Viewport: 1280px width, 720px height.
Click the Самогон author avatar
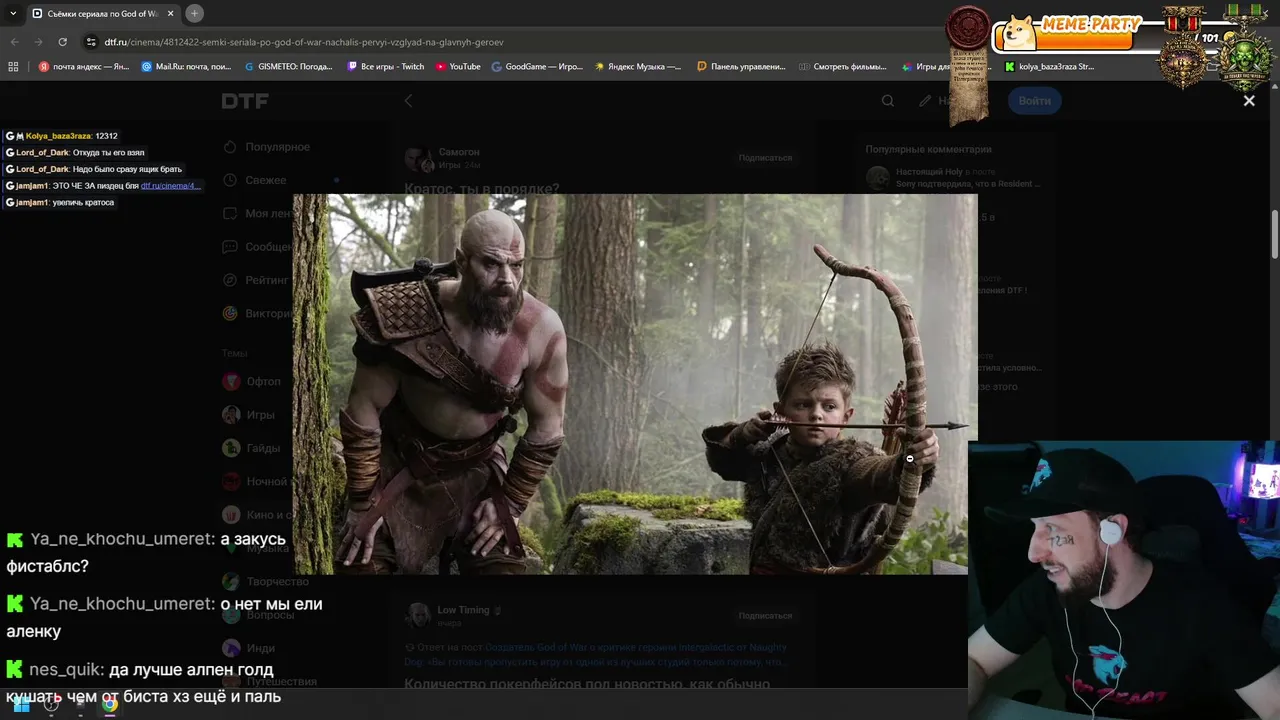(417, 158)
